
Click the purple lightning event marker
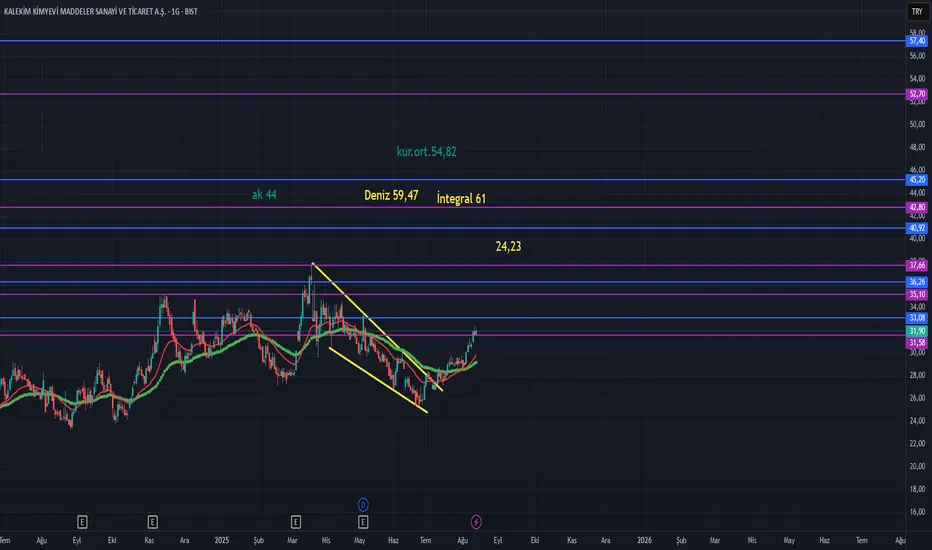coord(476,522)
